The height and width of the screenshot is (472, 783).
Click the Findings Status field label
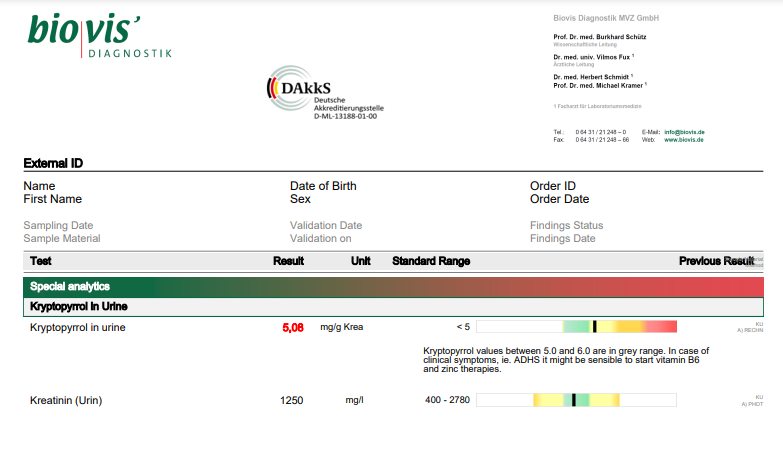566,226
